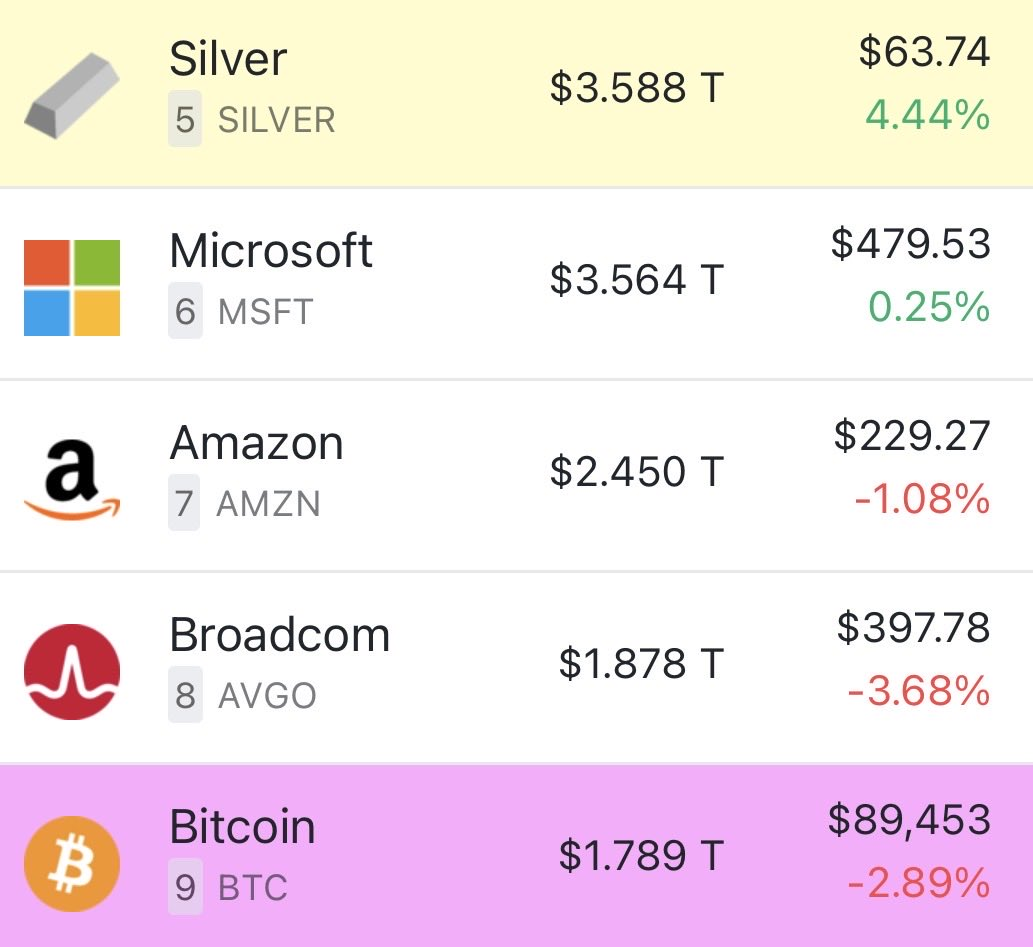Open the Microsoft company link
Screen dimensions: 1033x947
click(271, 251)
